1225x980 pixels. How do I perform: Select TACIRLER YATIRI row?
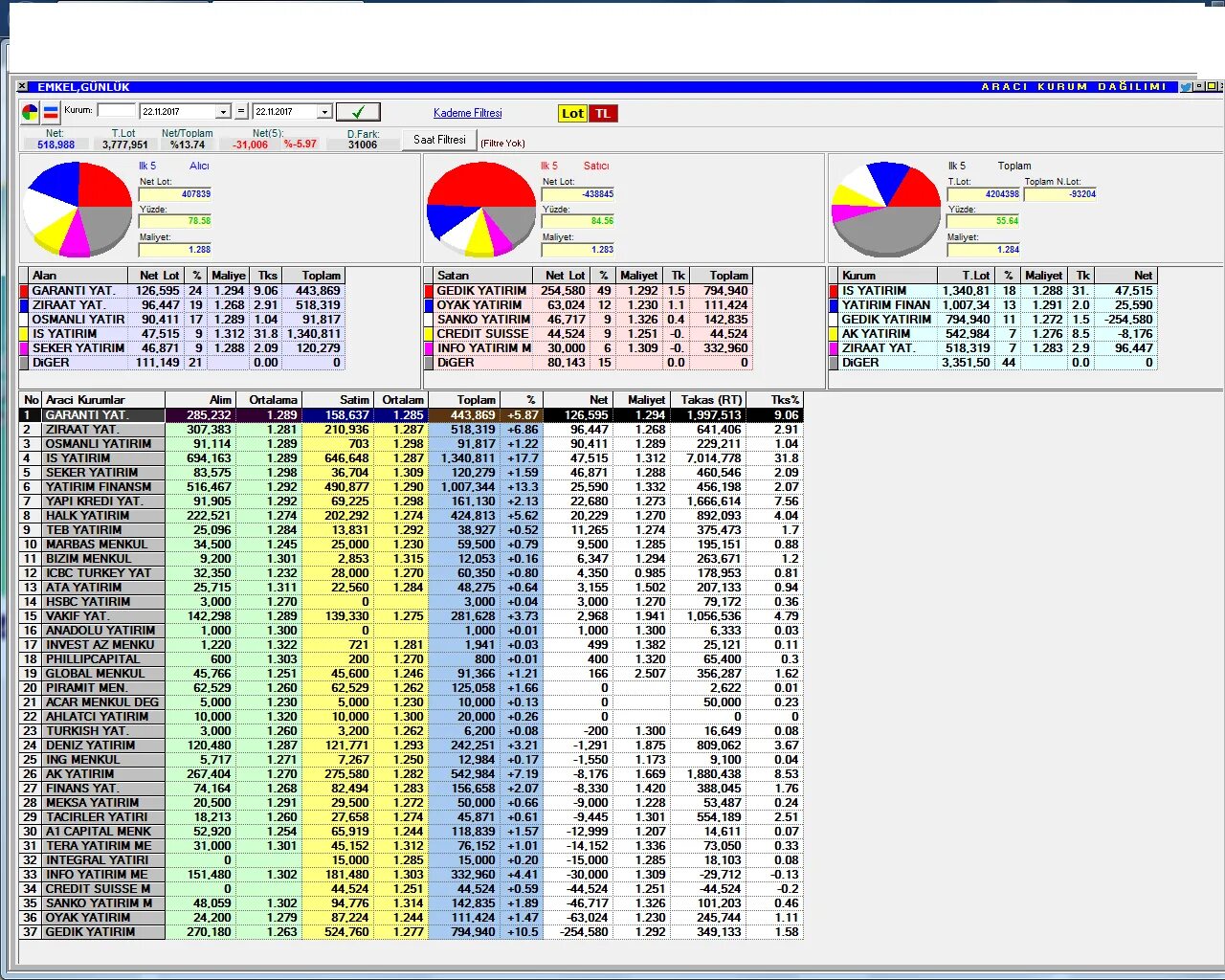pos(412,817)
